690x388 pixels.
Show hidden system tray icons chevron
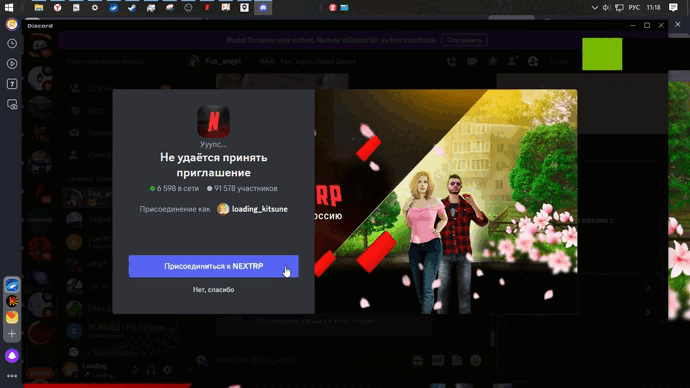coord(595,7)
